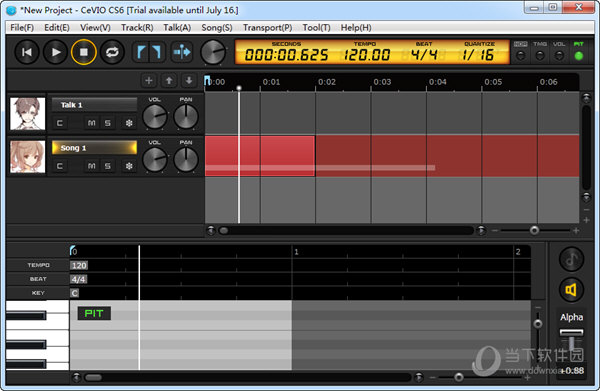Click the Song 1 track name

coord(94,148)
